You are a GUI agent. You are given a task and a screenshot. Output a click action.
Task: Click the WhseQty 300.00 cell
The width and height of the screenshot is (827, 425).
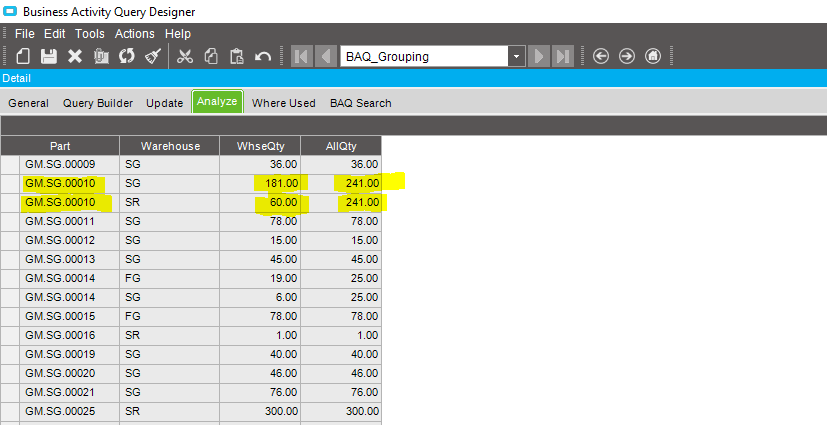point(261,411)
